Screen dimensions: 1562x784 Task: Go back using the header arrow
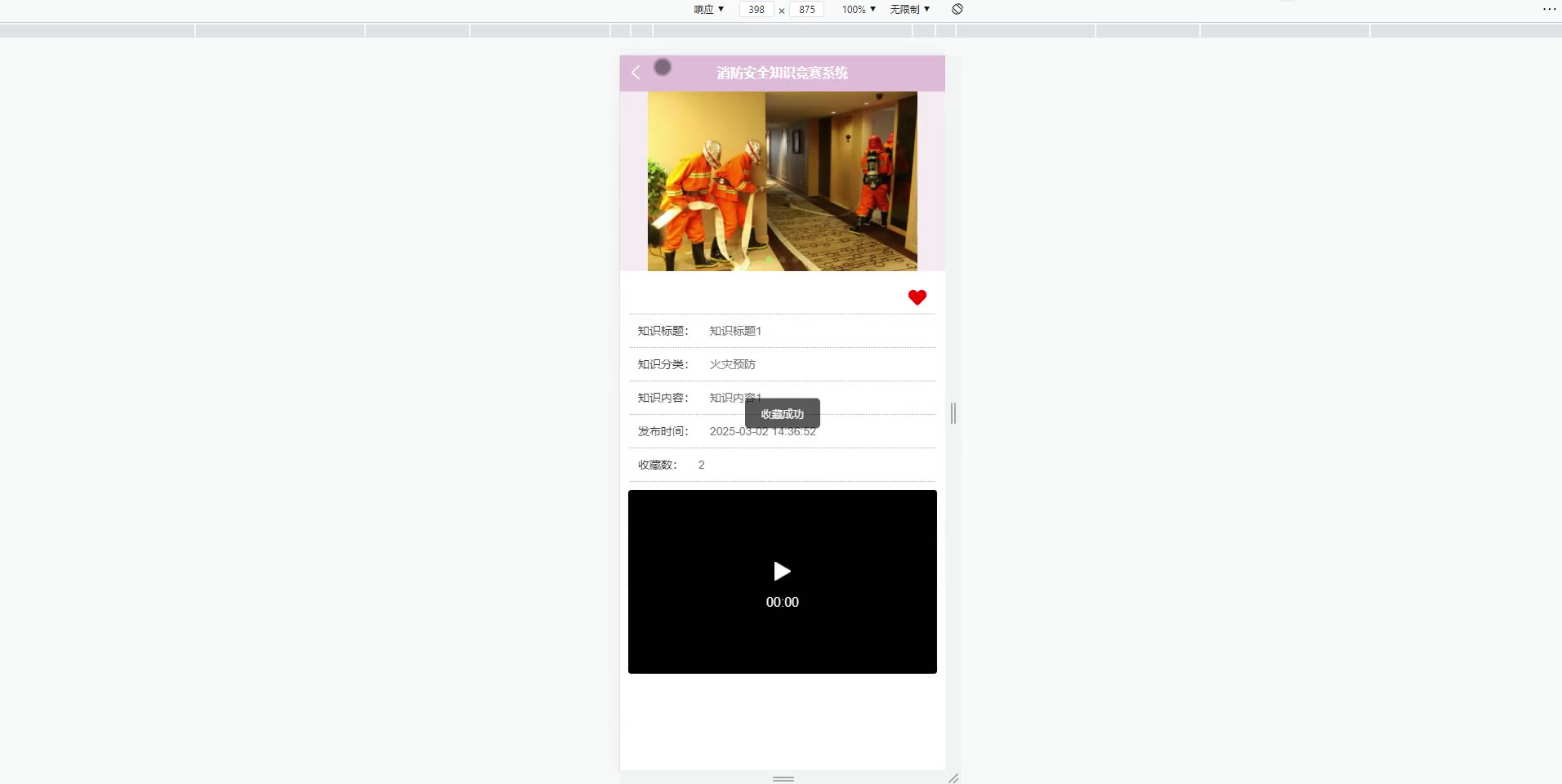(636, 73)
